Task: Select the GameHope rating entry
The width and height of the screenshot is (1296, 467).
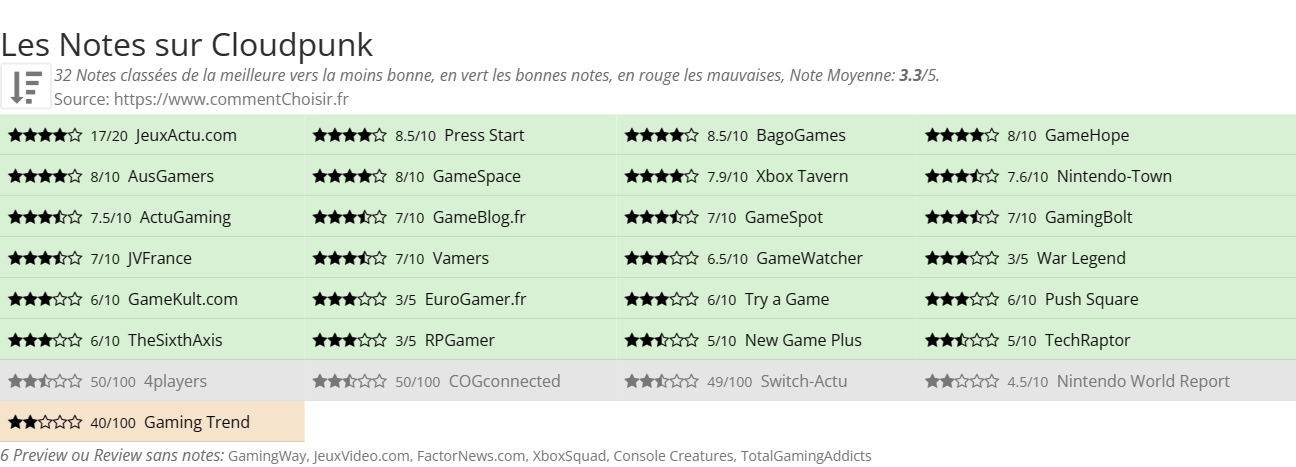Action: coord(1107,135)
